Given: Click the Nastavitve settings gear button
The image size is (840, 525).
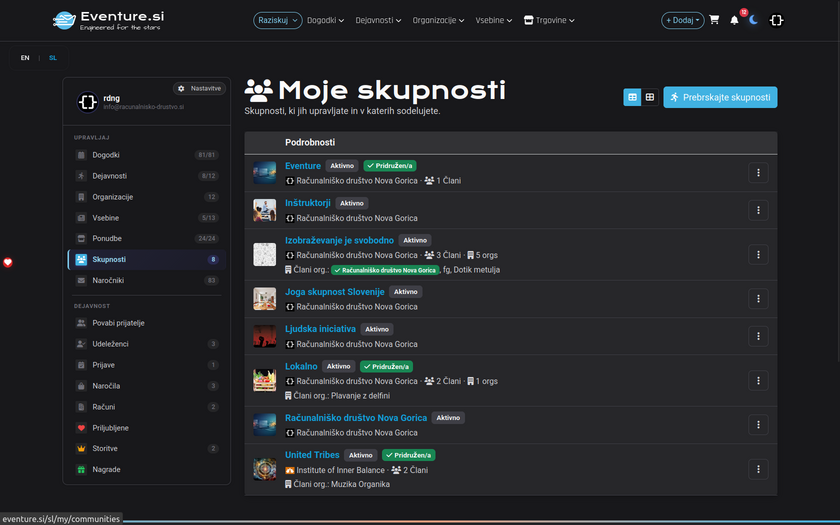Looking at the screenshot, I should coord(199,88).
